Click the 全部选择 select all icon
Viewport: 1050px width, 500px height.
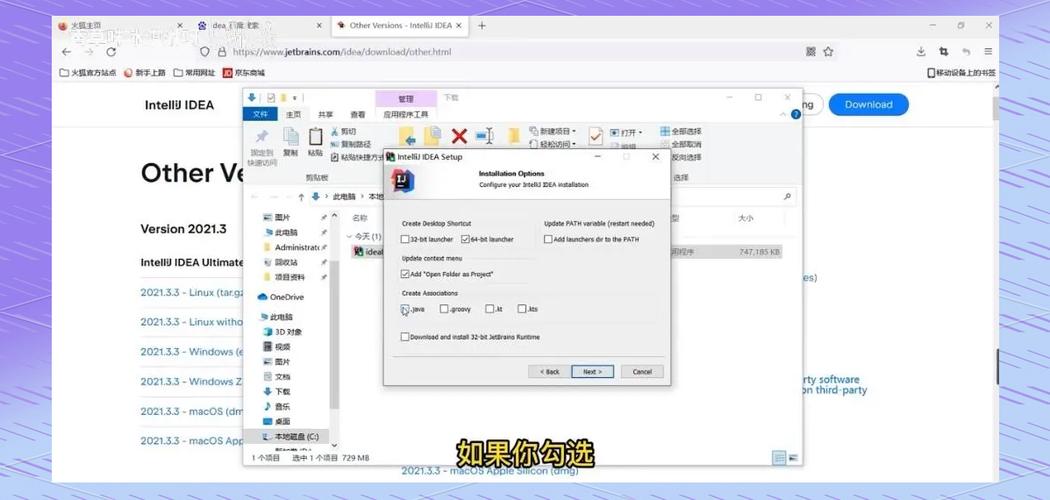point(664,132)
